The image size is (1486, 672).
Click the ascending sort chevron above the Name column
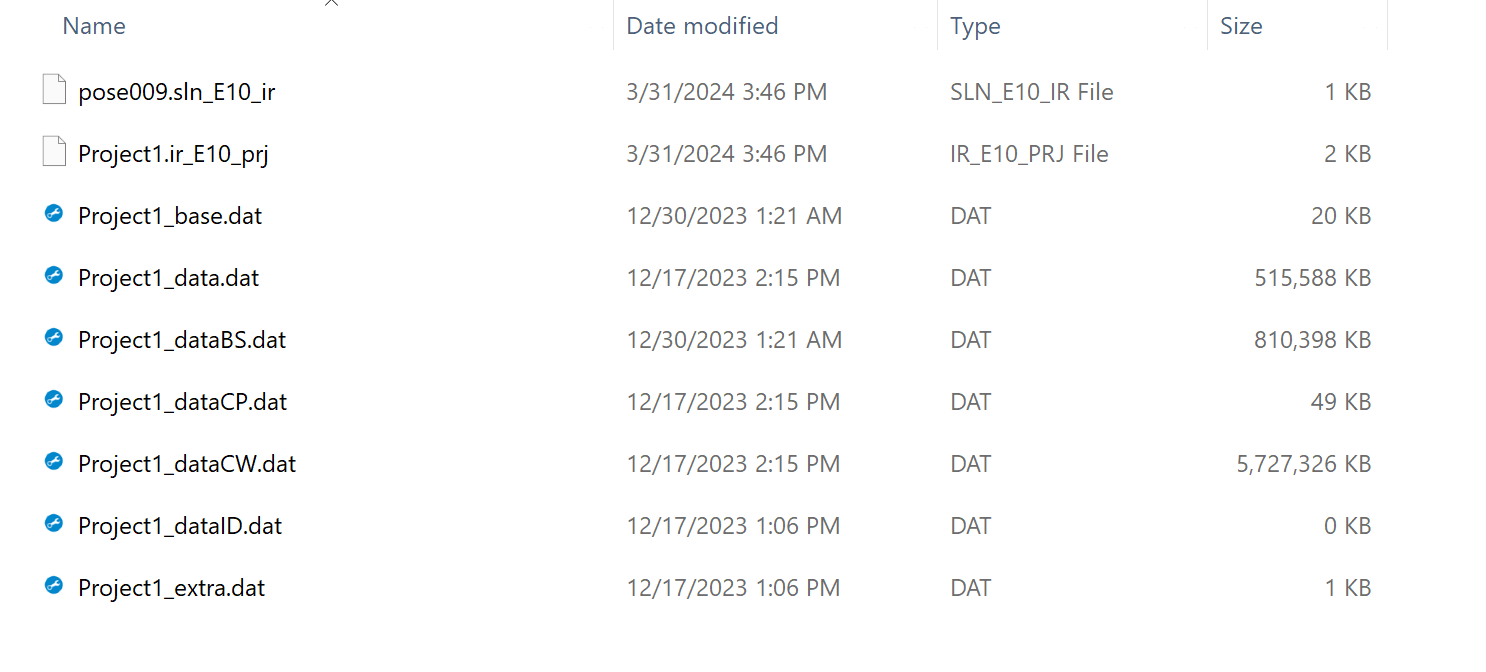pos(331,4)
